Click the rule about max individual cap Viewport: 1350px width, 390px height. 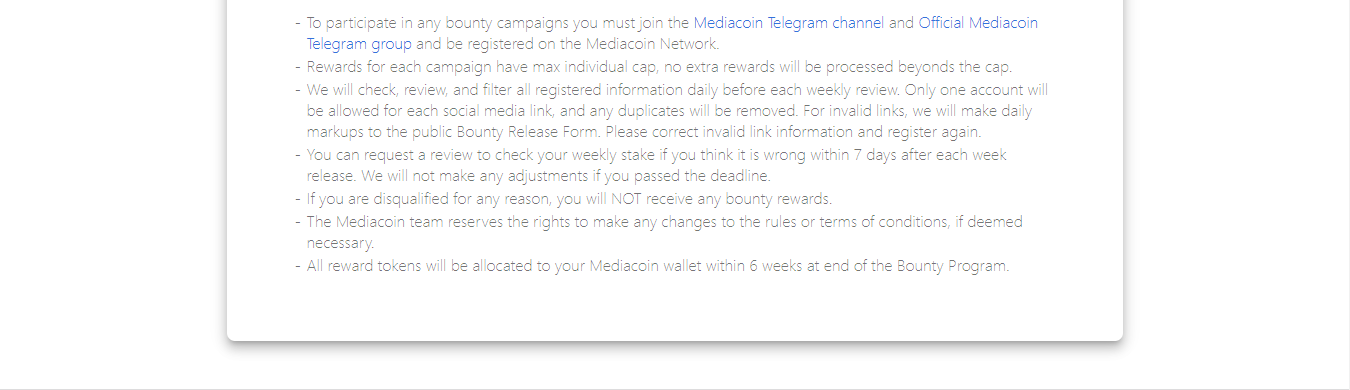659,67
